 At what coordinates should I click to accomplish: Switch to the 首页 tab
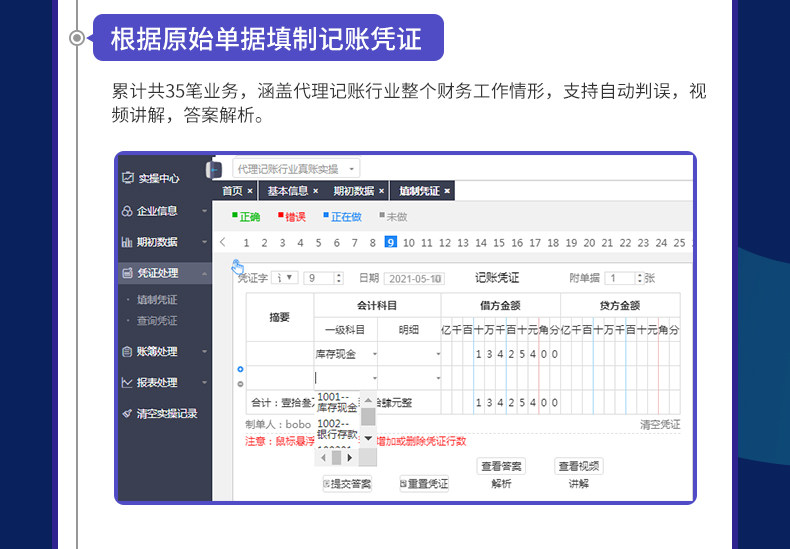pyautogui.click(x=232, y=191)
